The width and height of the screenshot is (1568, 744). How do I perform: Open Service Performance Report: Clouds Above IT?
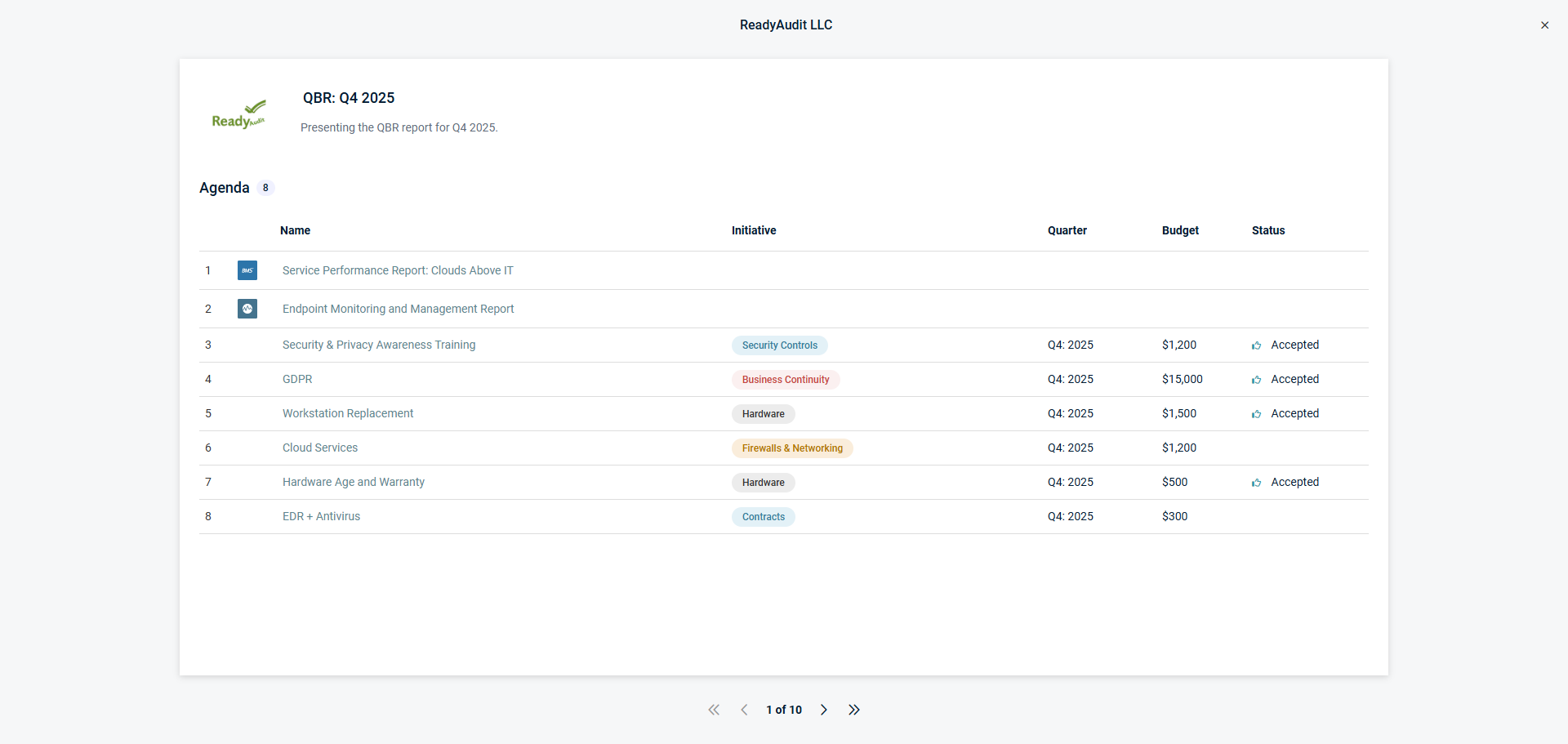click(398, 270)
